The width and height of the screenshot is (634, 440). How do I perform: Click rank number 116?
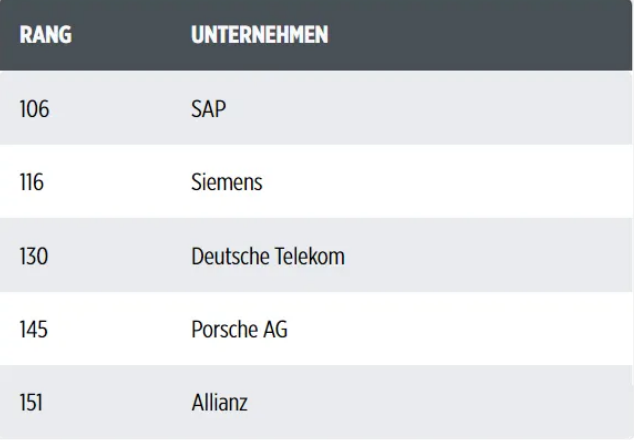pos(32,182)
